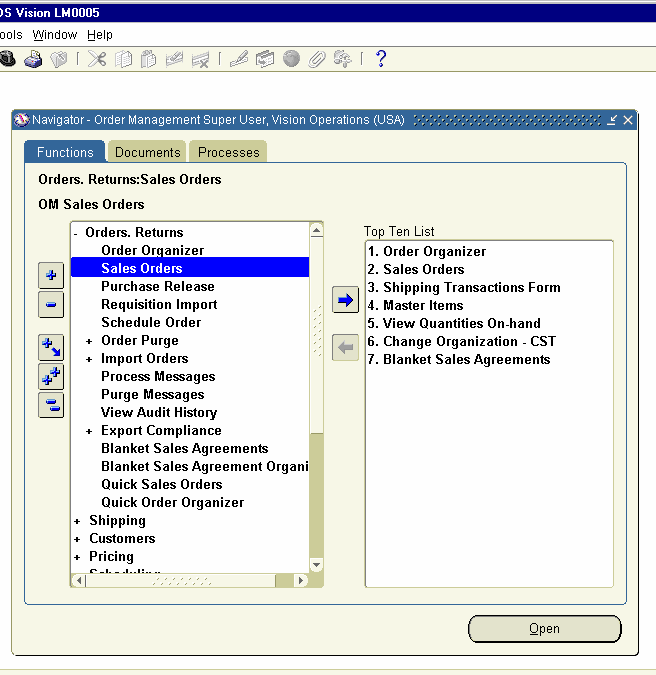The width and height of the screenshot is (656, 675).
Task: Click the Cut scissors toolbar icon
Action: [x=97, y=59]
